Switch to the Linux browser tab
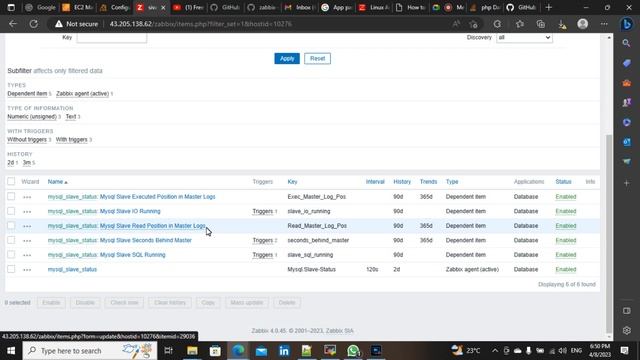This screenshot has height=360, width=640. click(374, 7)
